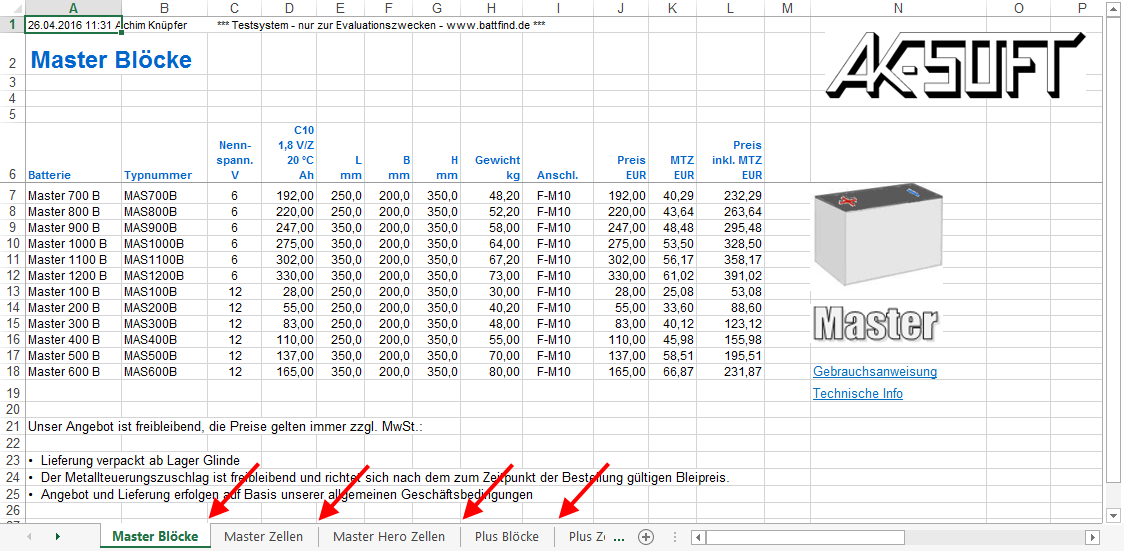The image size is (1124, 551).
Task: Click the sheet tab next arrow
Action: 57,537
